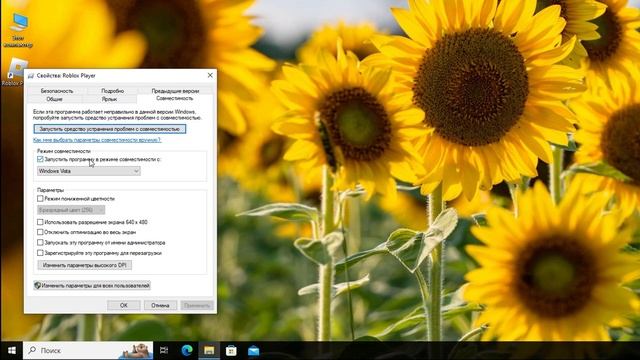640x360 pixels.
Task: Select the Roblox Player desktop shortcut
Action: click(x=14, y=72)
